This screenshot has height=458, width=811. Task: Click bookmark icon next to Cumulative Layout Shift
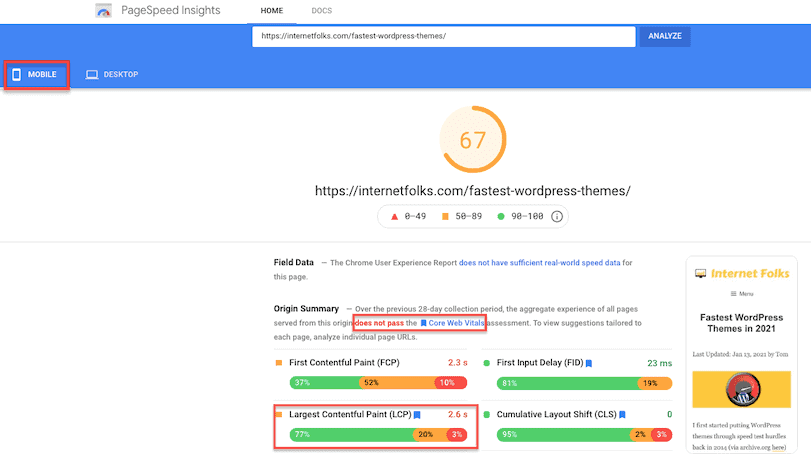click(622, 415)
